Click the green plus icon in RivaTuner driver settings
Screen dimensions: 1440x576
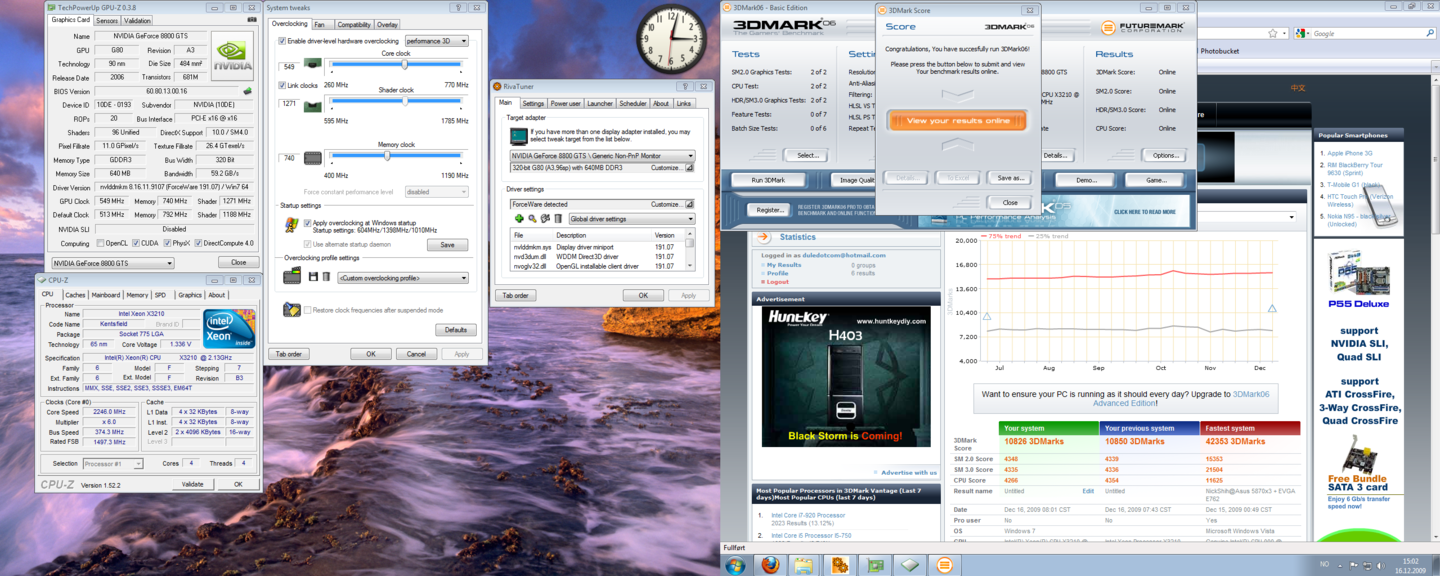(x=519, y=219)
